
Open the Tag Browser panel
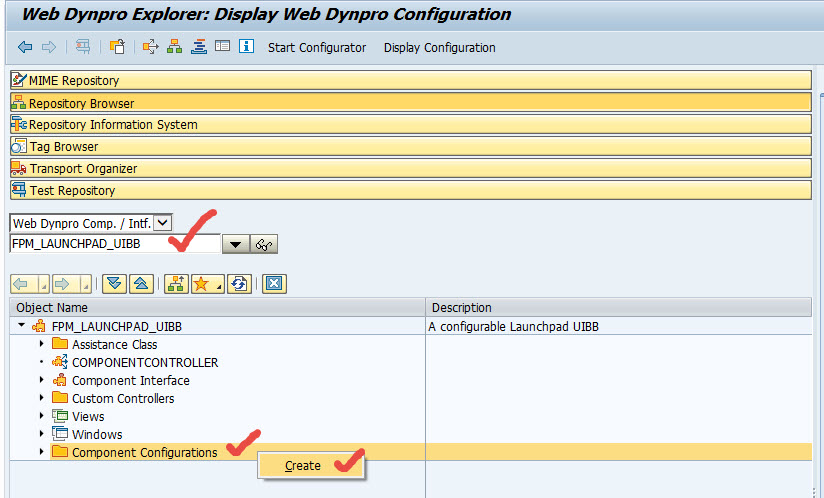[411, 147]
